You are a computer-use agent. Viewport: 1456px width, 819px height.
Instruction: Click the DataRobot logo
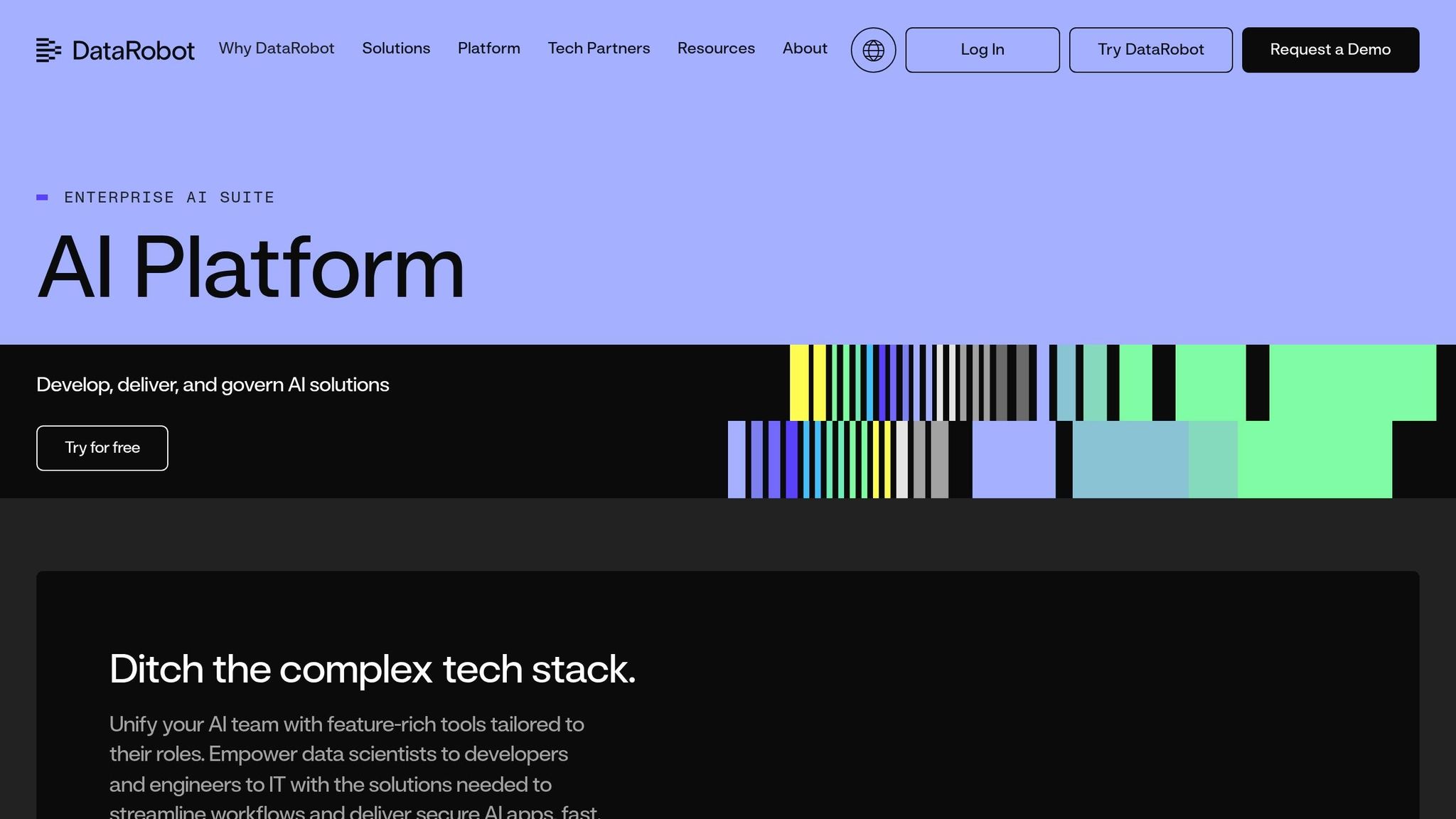click(x=115, y=50)
